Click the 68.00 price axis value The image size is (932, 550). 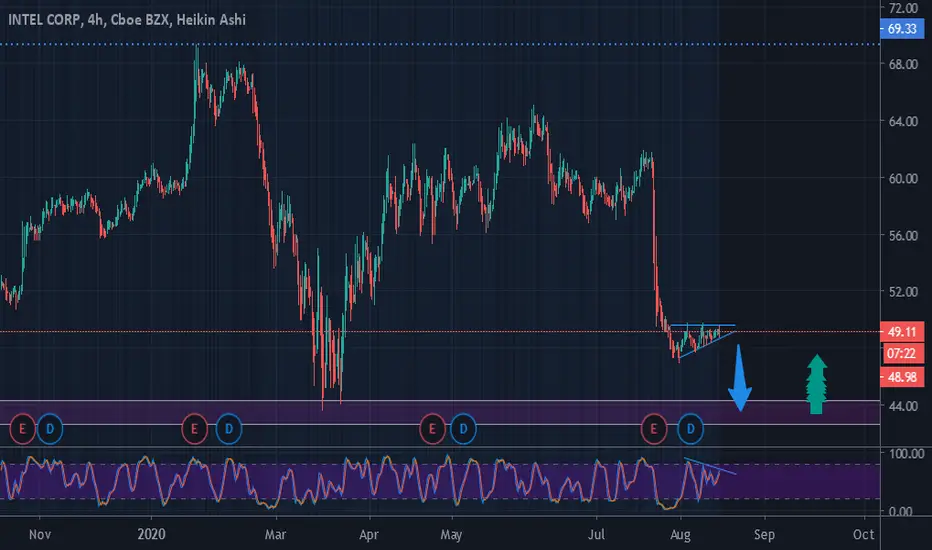click(x=903, y=64)
